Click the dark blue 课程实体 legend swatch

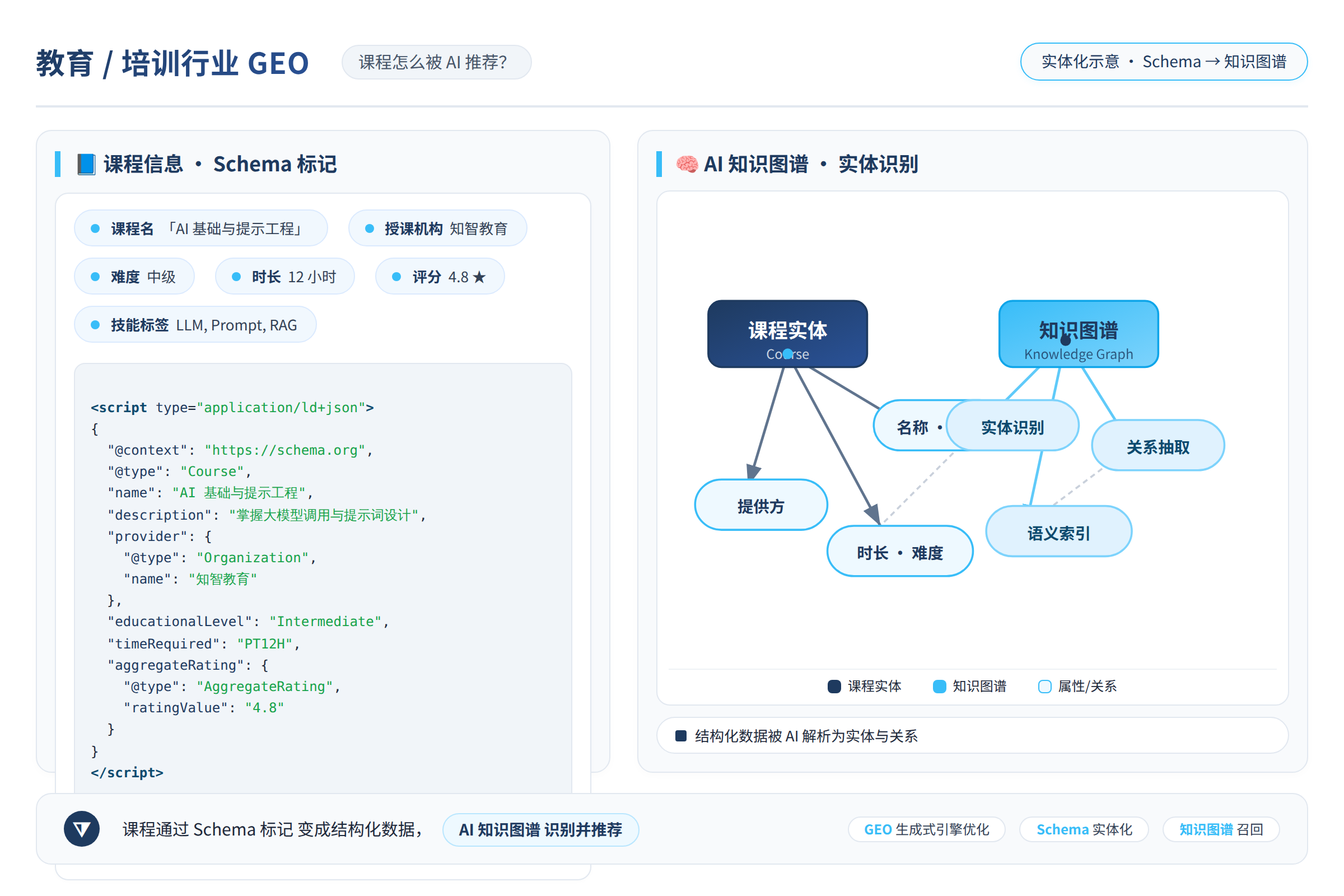click(834, 687)
